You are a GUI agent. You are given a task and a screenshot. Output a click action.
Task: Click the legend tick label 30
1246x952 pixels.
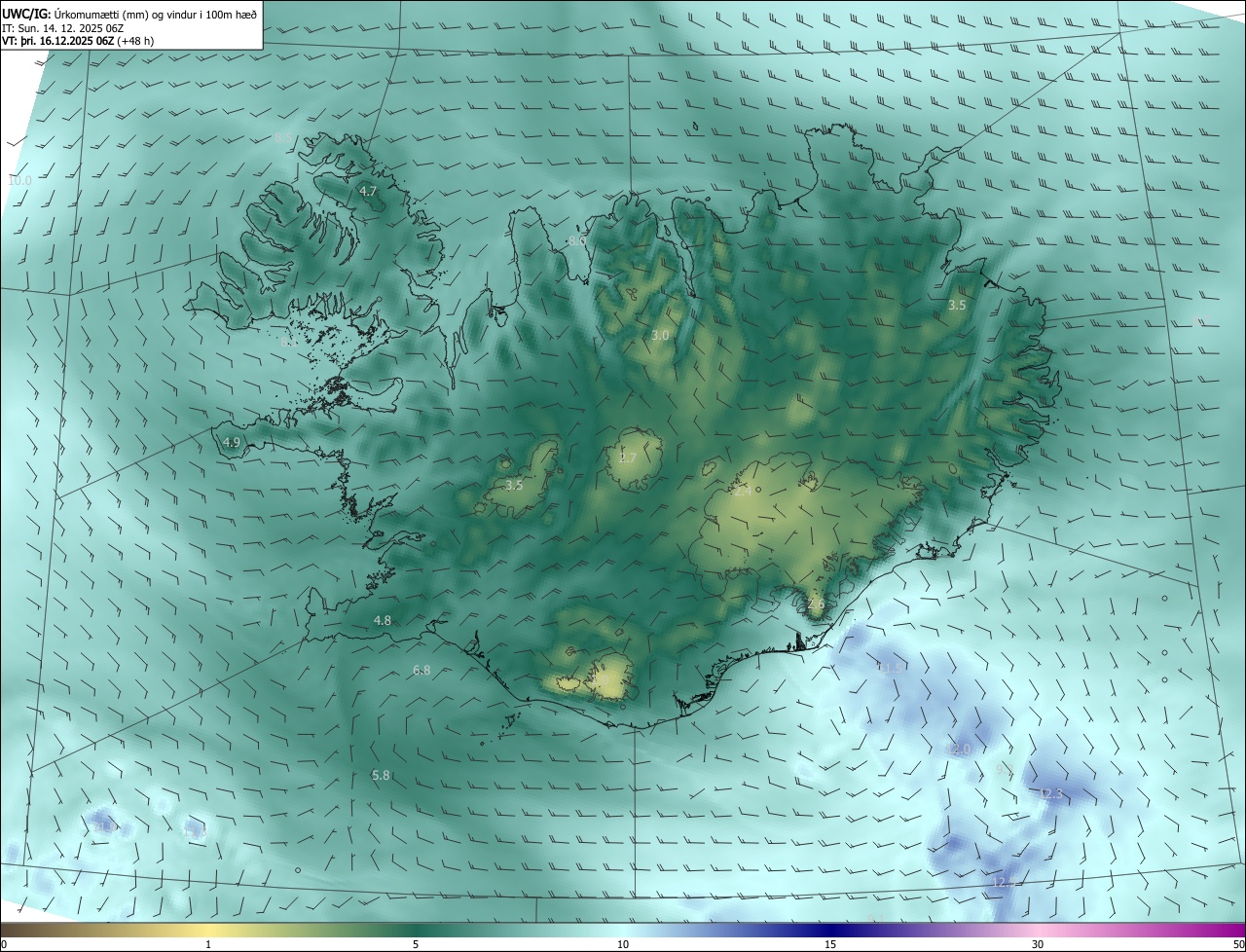tap(1038, 944)
